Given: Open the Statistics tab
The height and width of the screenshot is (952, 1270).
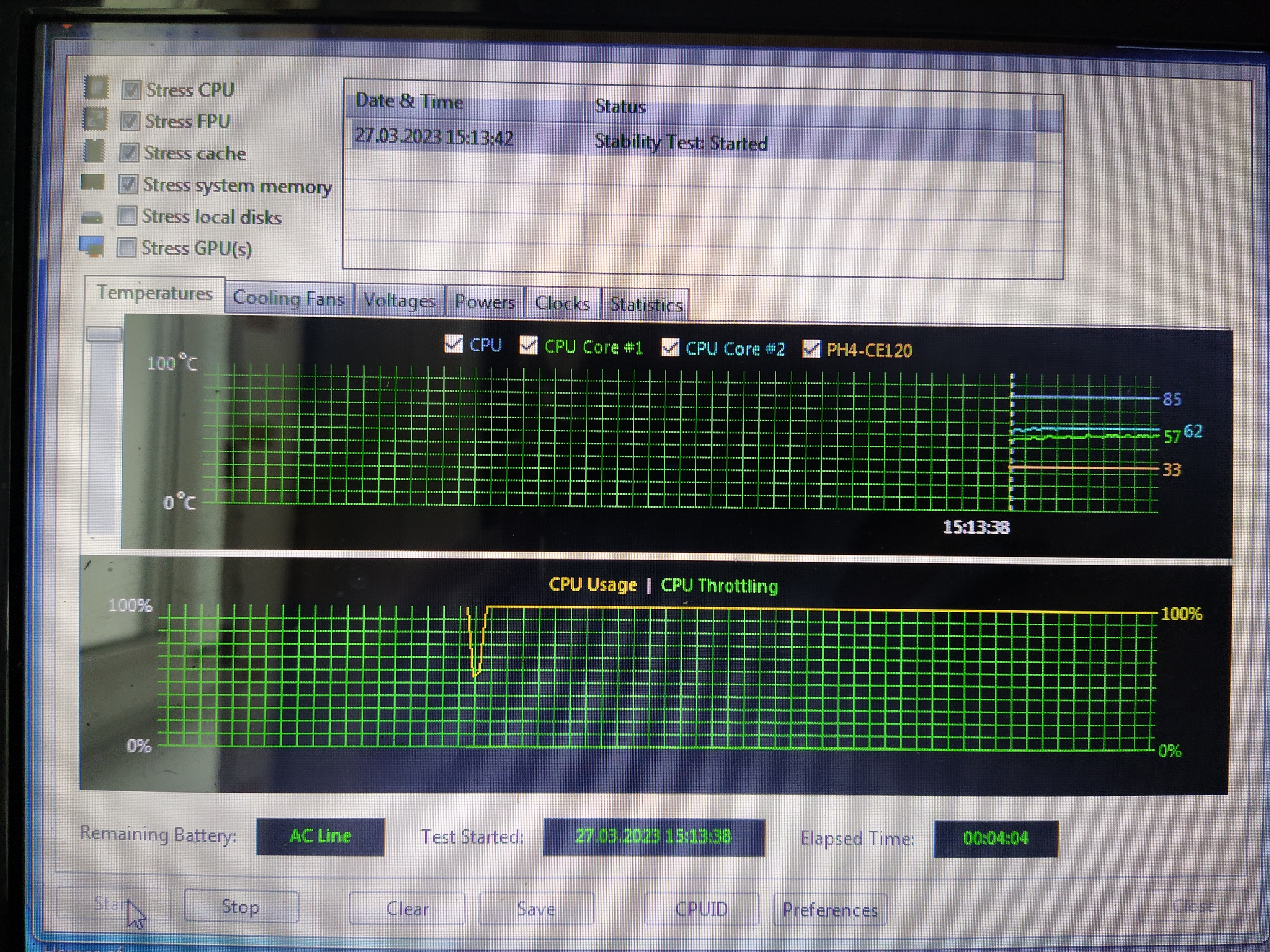Looking at the screenshot, I should click(646, 305).
